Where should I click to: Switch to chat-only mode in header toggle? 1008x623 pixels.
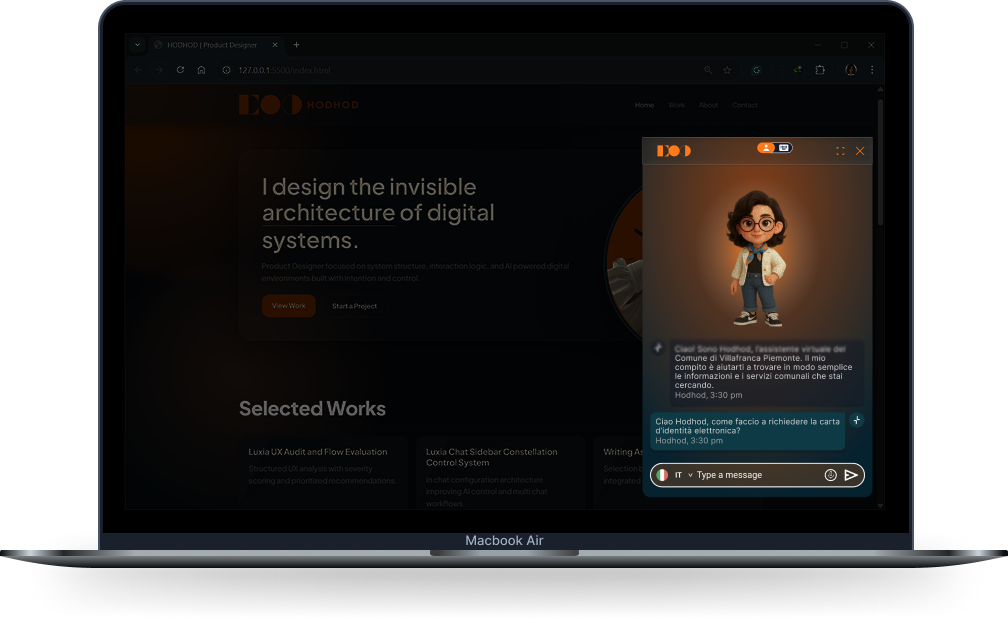784,148
